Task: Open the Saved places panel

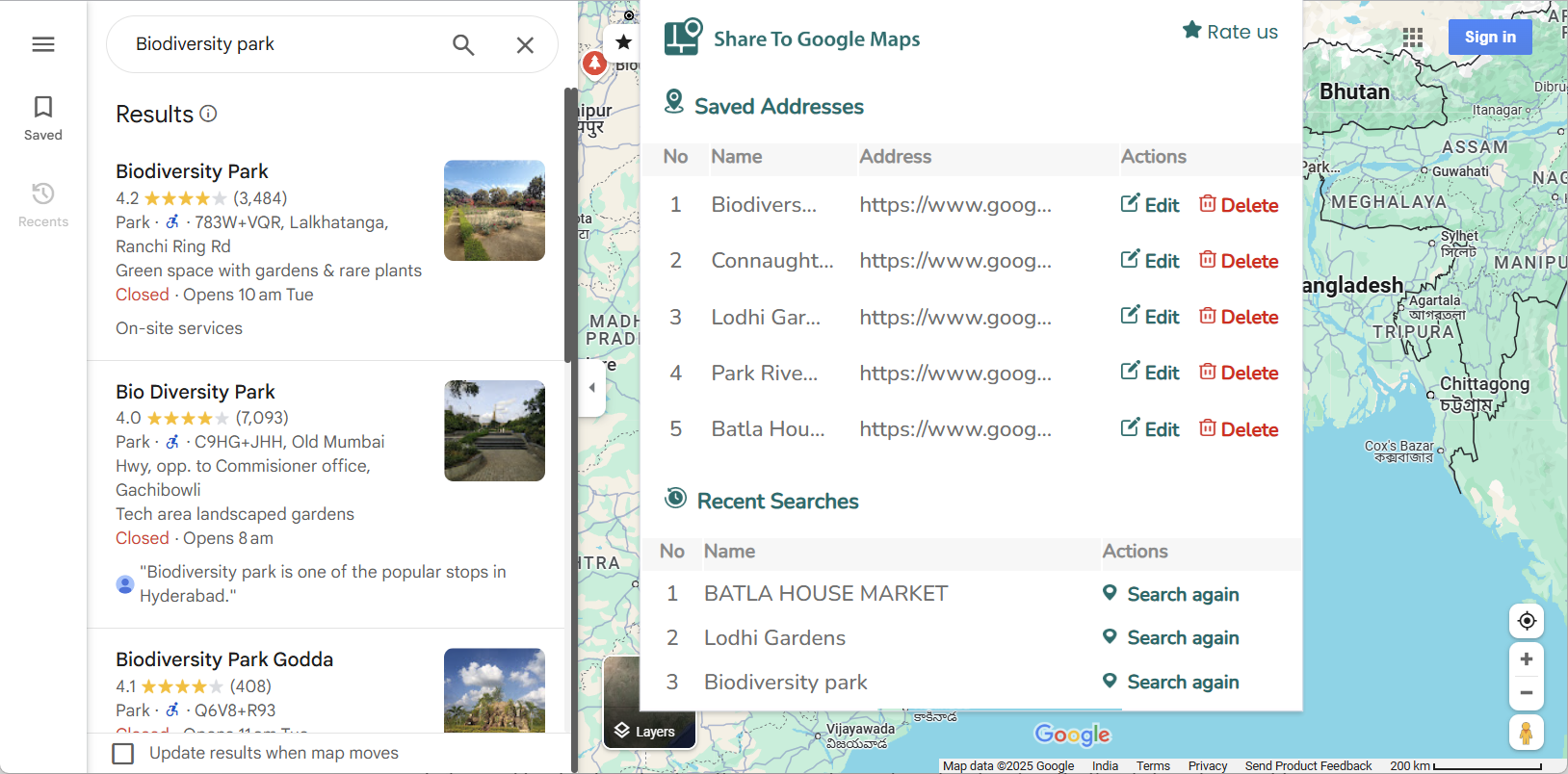Action: pyautogui.click(x=43, y=118)
